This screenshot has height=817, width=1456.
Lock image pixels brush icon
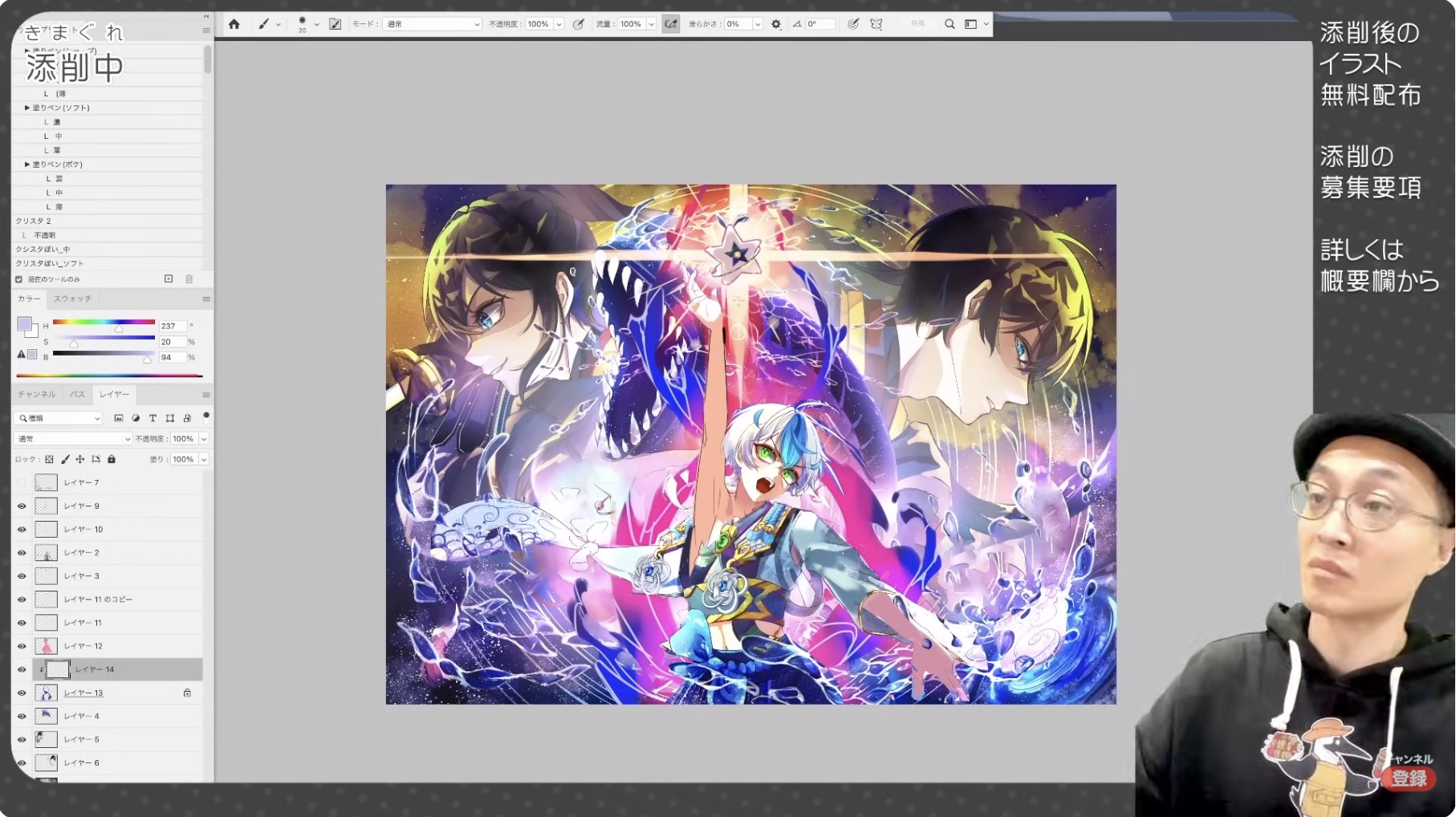(65, 460)
